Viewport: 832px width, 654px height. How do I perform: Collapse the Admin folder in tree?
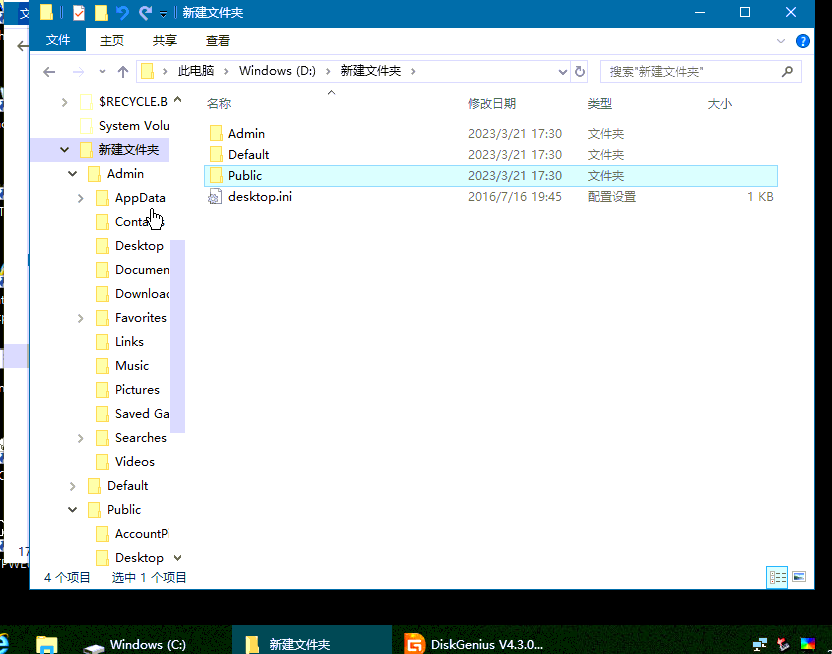(x=72, y=174)
